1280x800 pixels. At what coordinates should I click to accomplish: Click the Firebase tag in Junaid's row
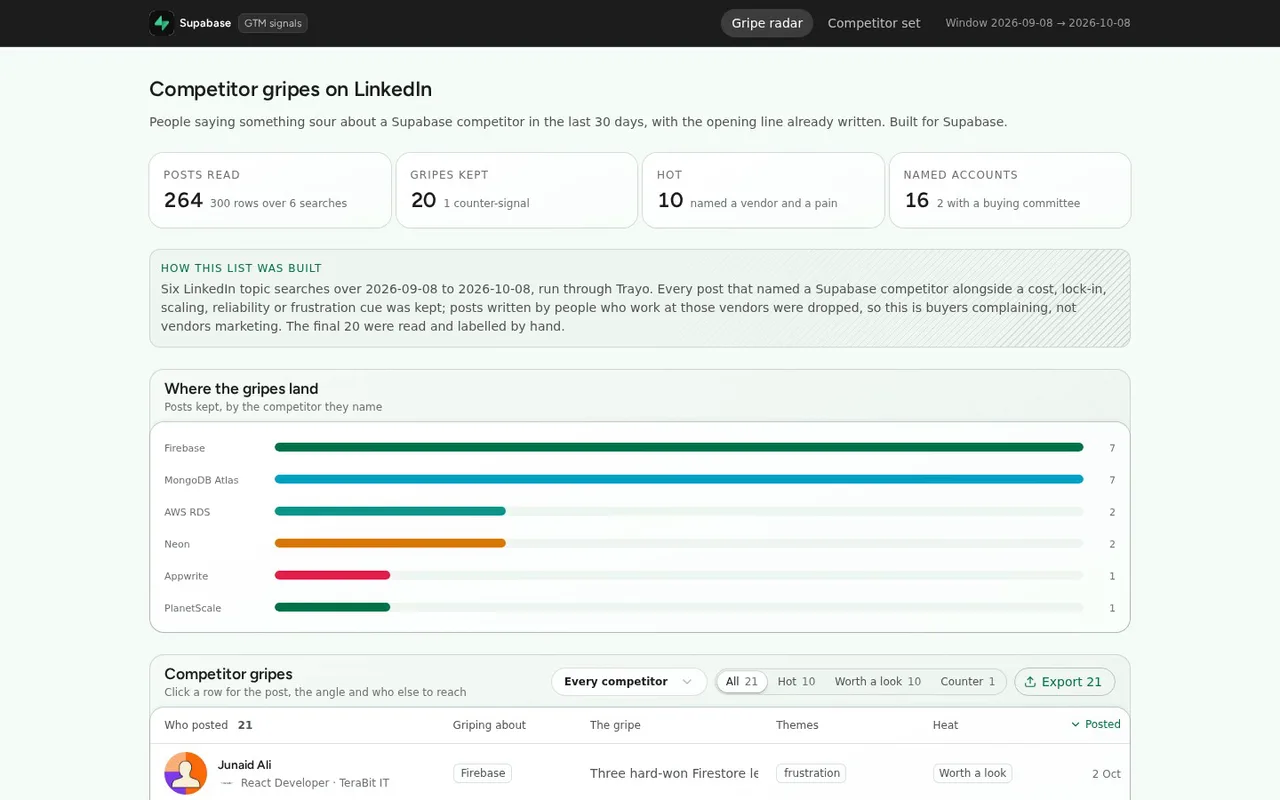tap(483, 773)
